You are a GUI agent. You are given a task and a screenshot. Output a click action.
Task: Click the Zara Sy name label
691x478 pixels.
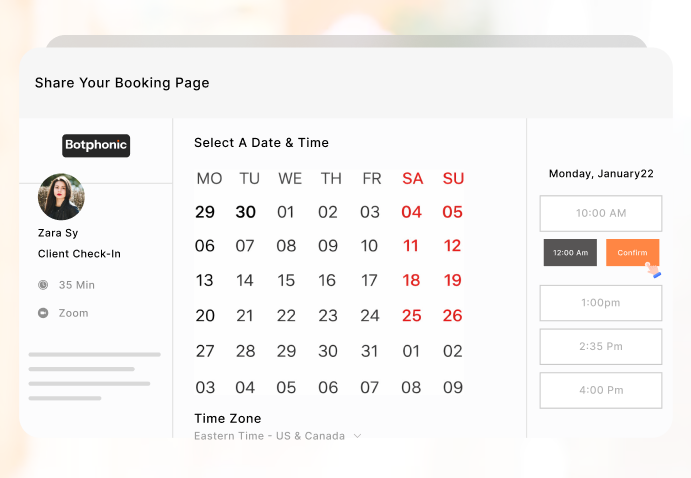58,233
